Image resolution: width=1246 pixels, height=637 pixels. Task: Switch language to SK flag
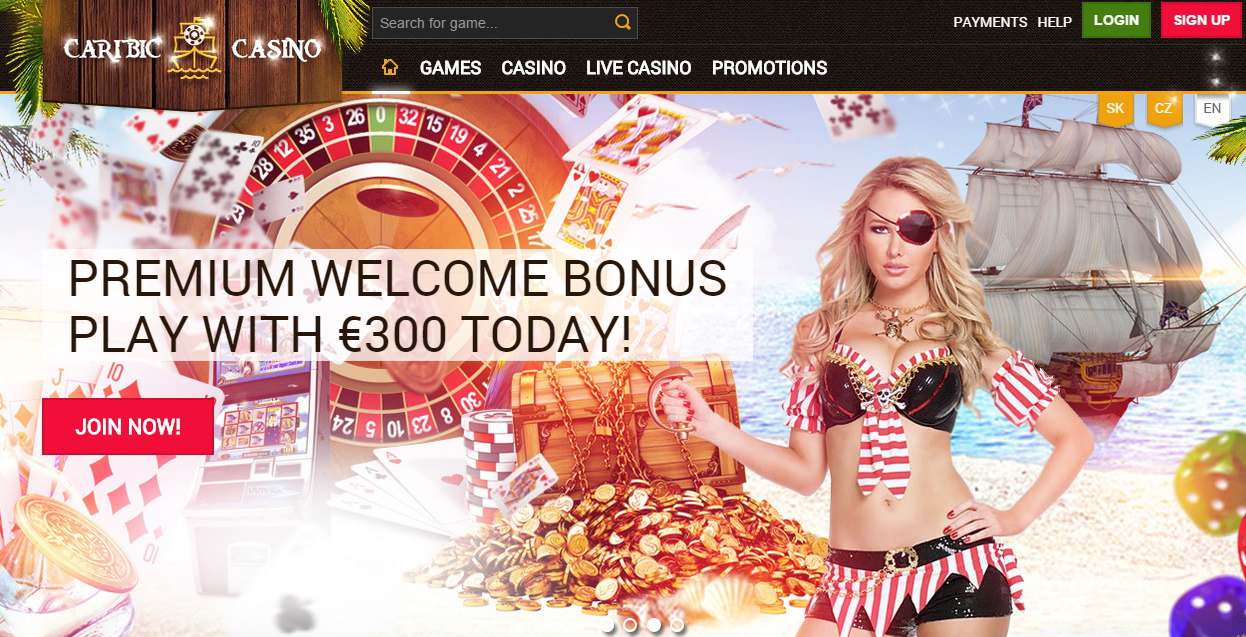(x=1115, y=109)
